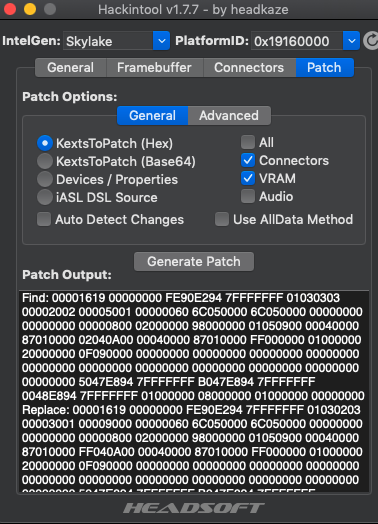Select the Patch tab

pyautogui.click(x=325, y=68)
